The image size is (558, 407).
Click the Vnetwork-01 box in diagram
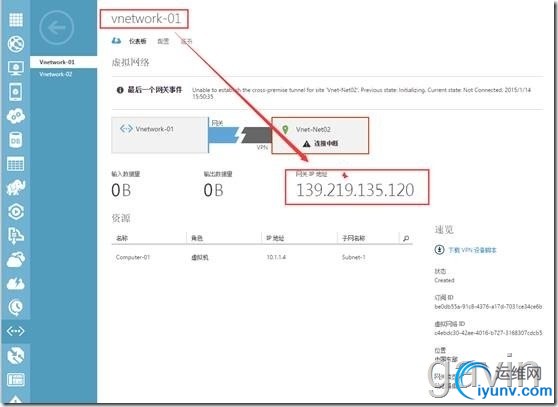pos(160,135)
